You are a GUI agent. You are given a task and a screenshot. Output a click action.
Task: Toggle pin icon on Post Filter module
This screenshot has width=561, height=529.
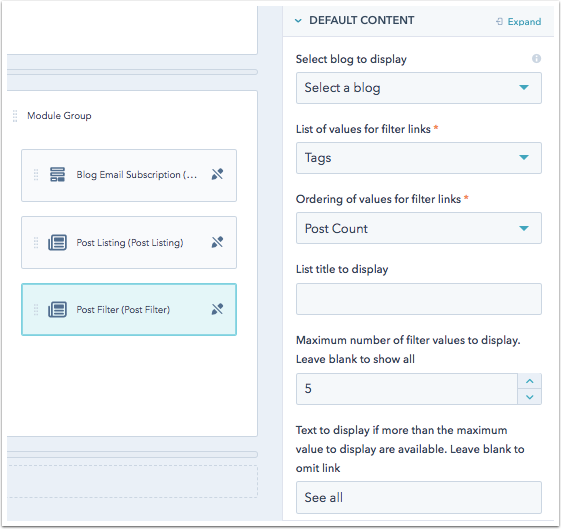point(217,309)
